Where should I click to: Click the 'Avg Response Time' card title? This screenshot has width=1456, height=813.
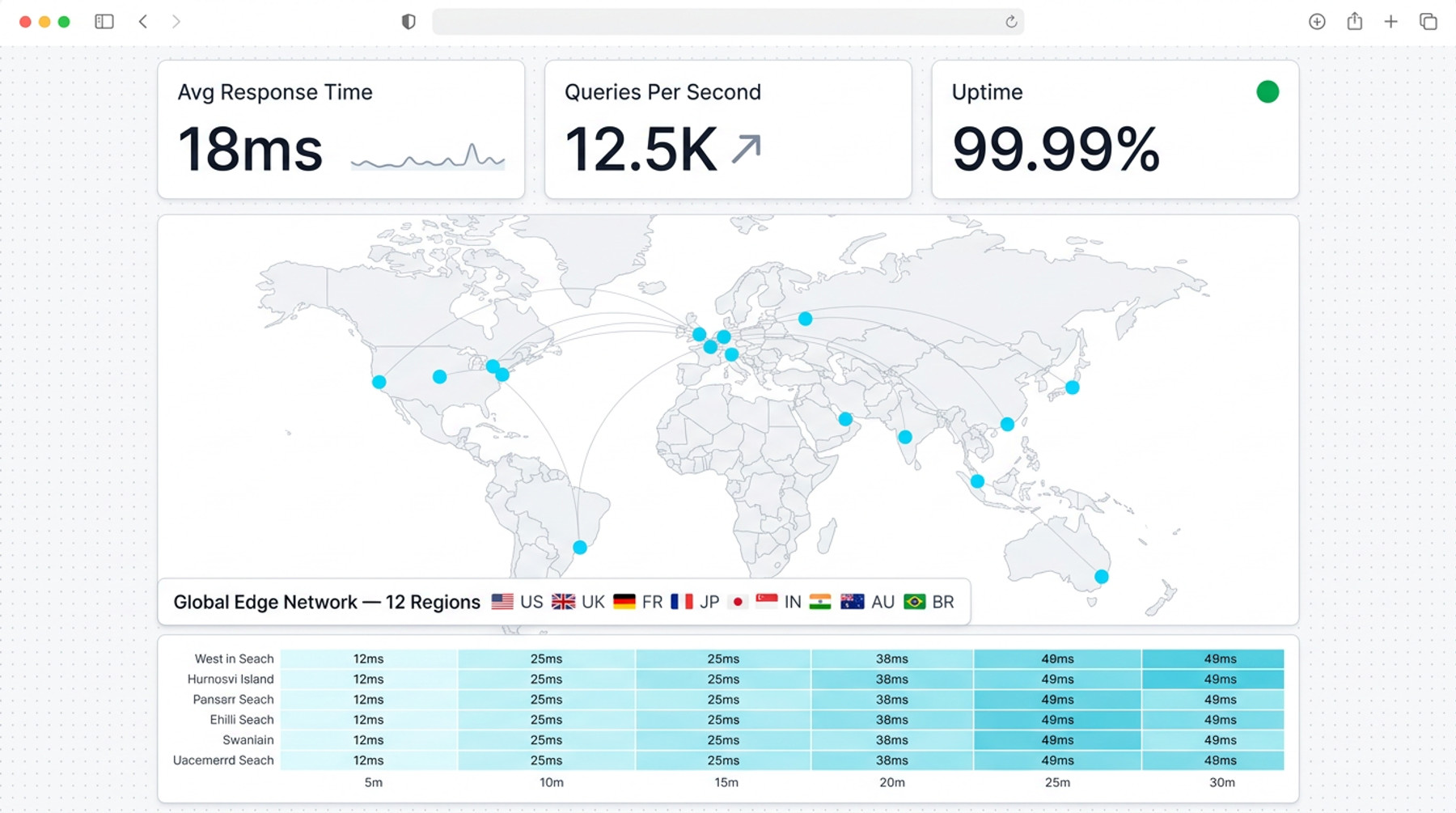click(275, 92)
